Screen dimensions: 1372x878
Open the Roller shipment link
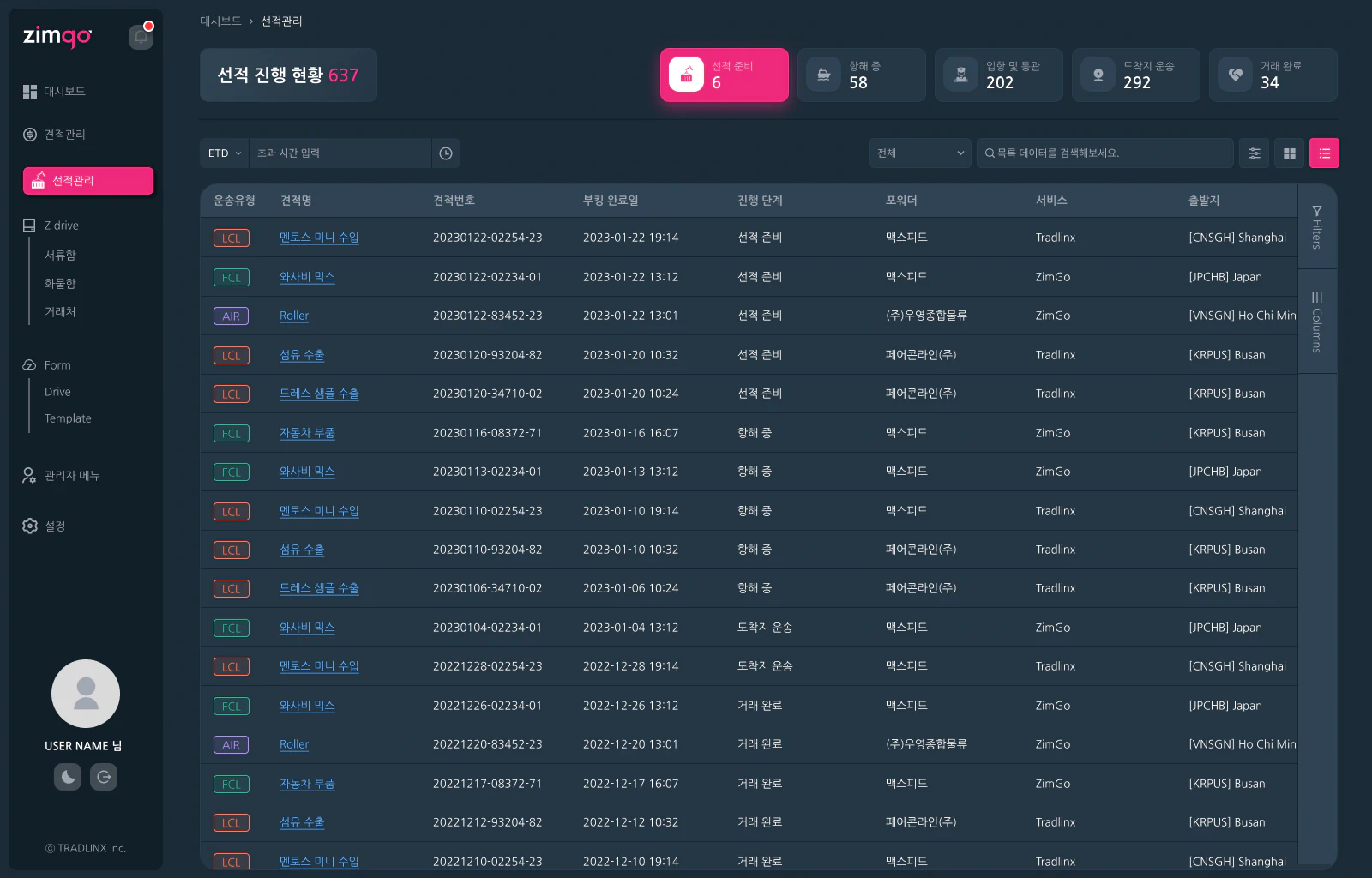(x=294, y=316)
